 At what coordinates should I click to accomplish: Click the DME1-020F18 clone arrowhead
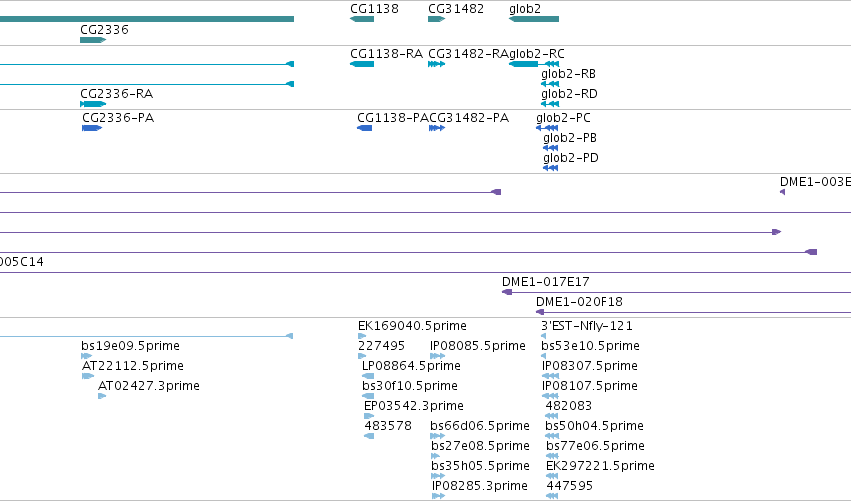tap(540, 312)
